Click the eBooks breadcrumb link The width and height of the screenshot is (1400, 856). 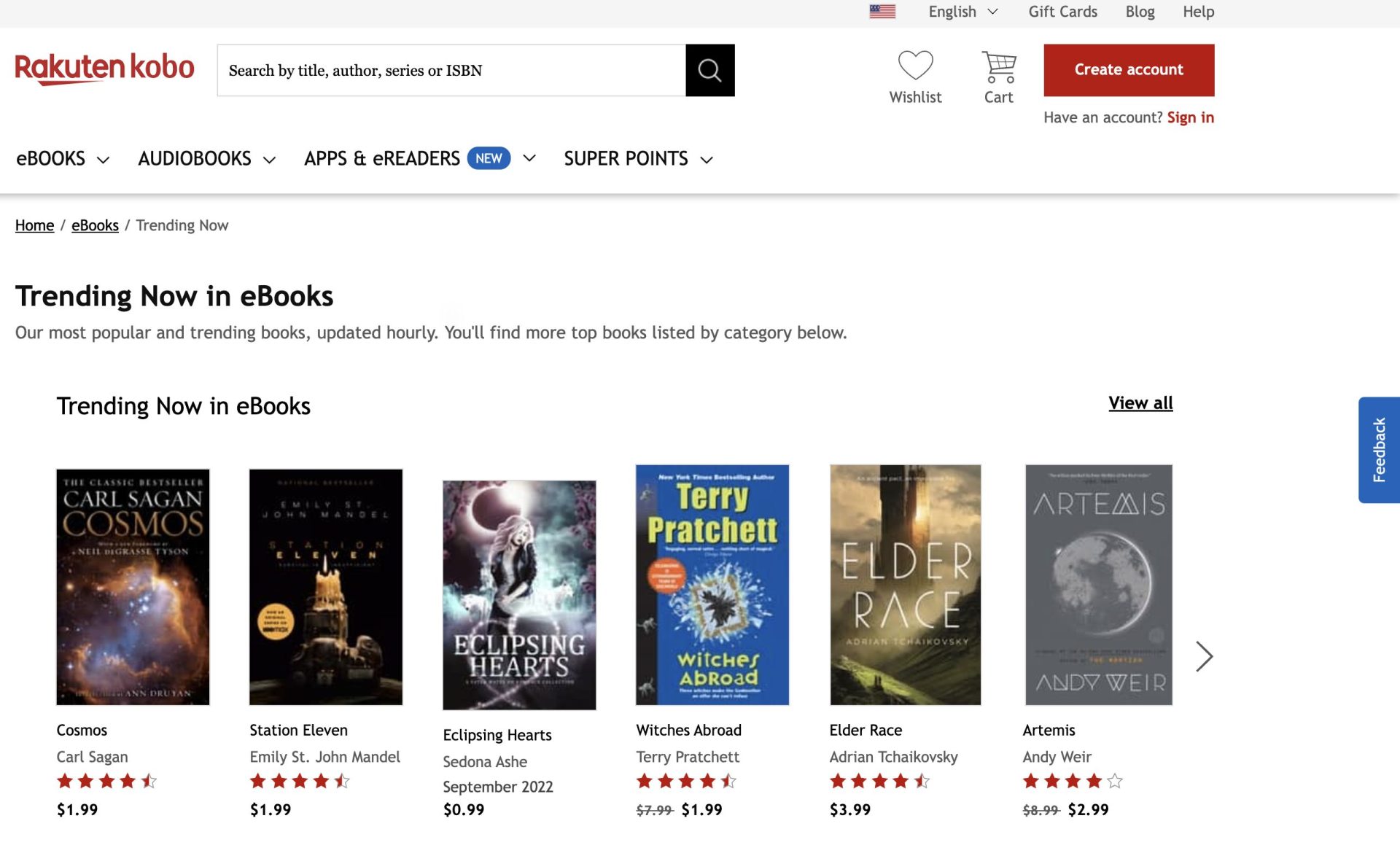pos(95,225)
